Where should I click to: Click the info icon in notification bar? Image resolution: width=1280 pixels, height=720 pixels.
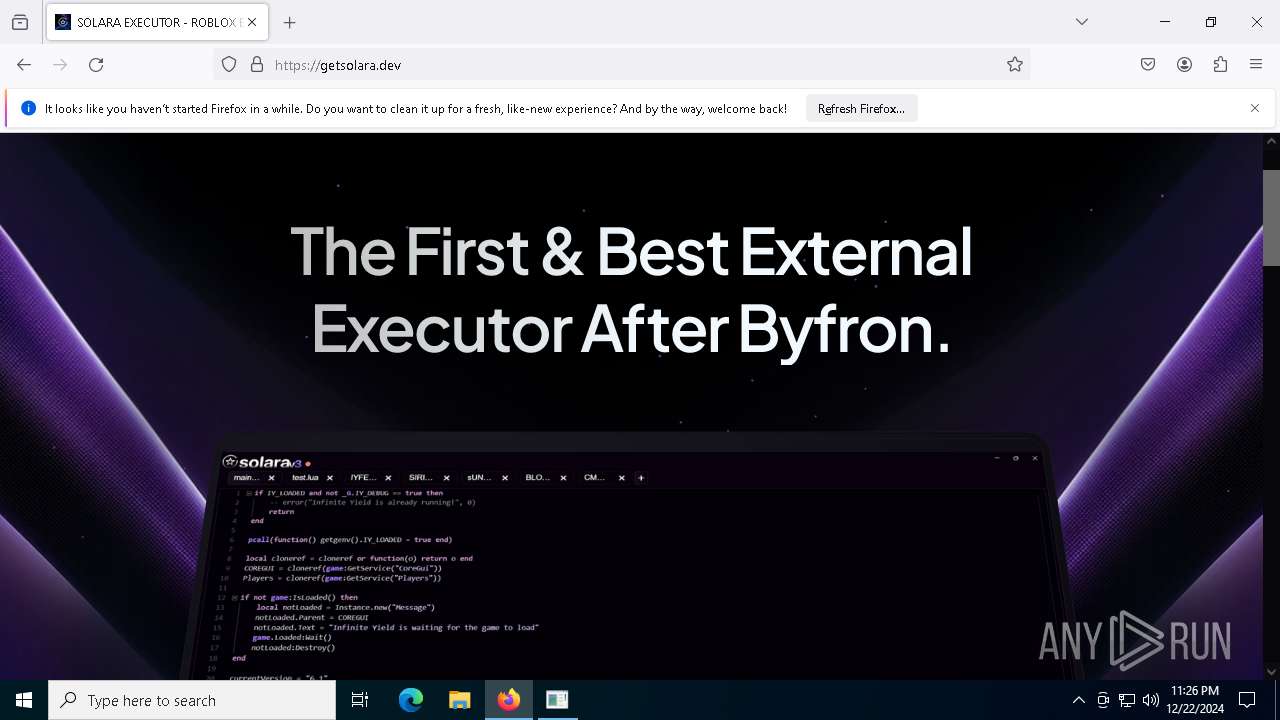[29, 108]
